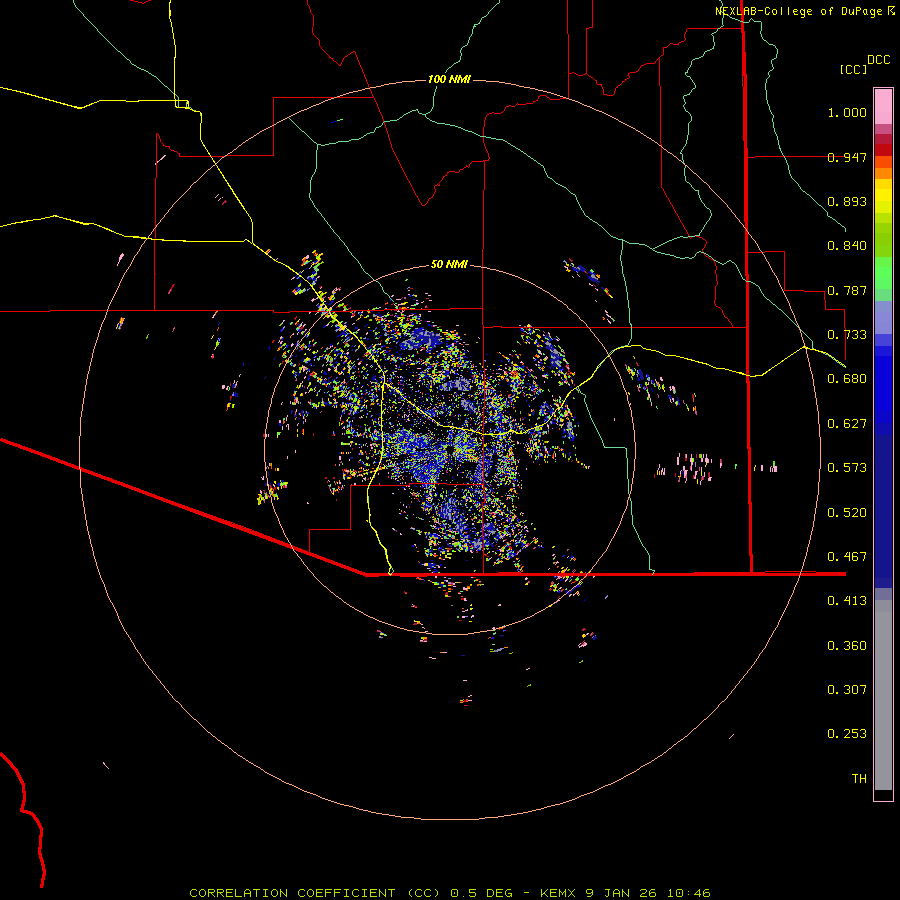Click the 0.787 scale value
The height and width of the screenshot is (900, 900).
[847, 290]
